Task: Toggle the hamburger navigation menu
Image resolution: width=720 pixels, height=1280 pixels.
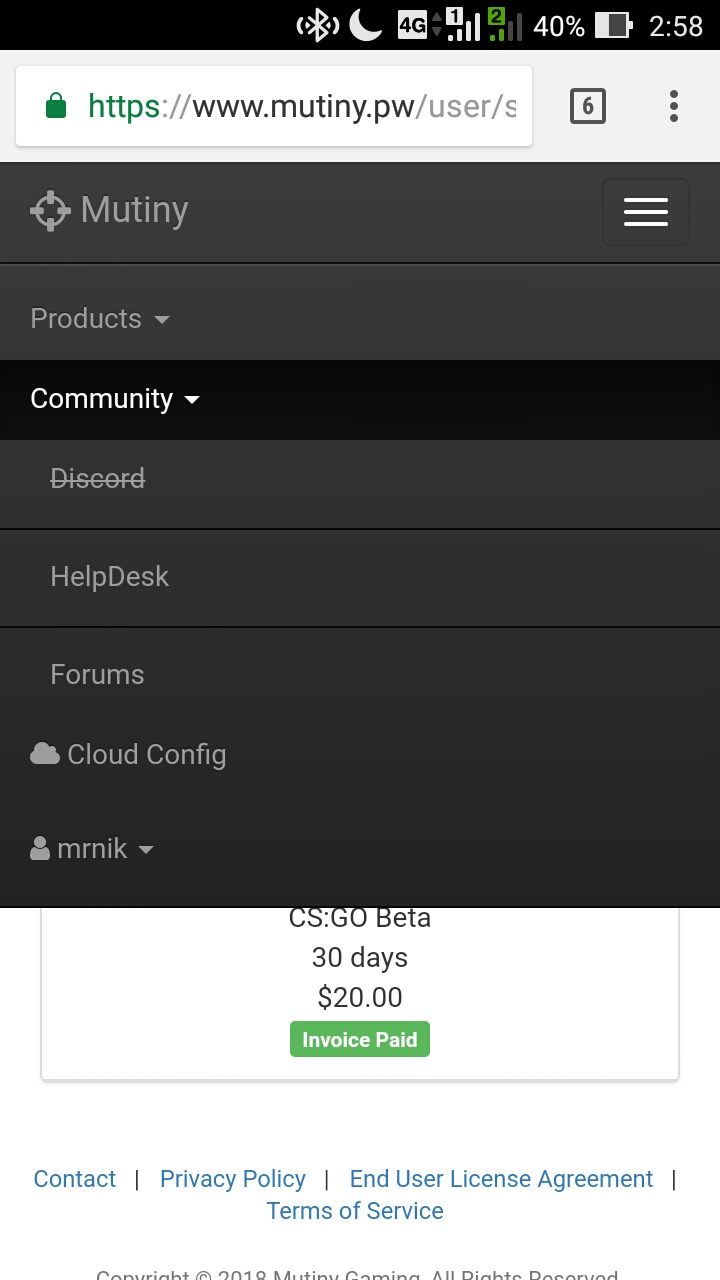Action: (x=646, y=212)
